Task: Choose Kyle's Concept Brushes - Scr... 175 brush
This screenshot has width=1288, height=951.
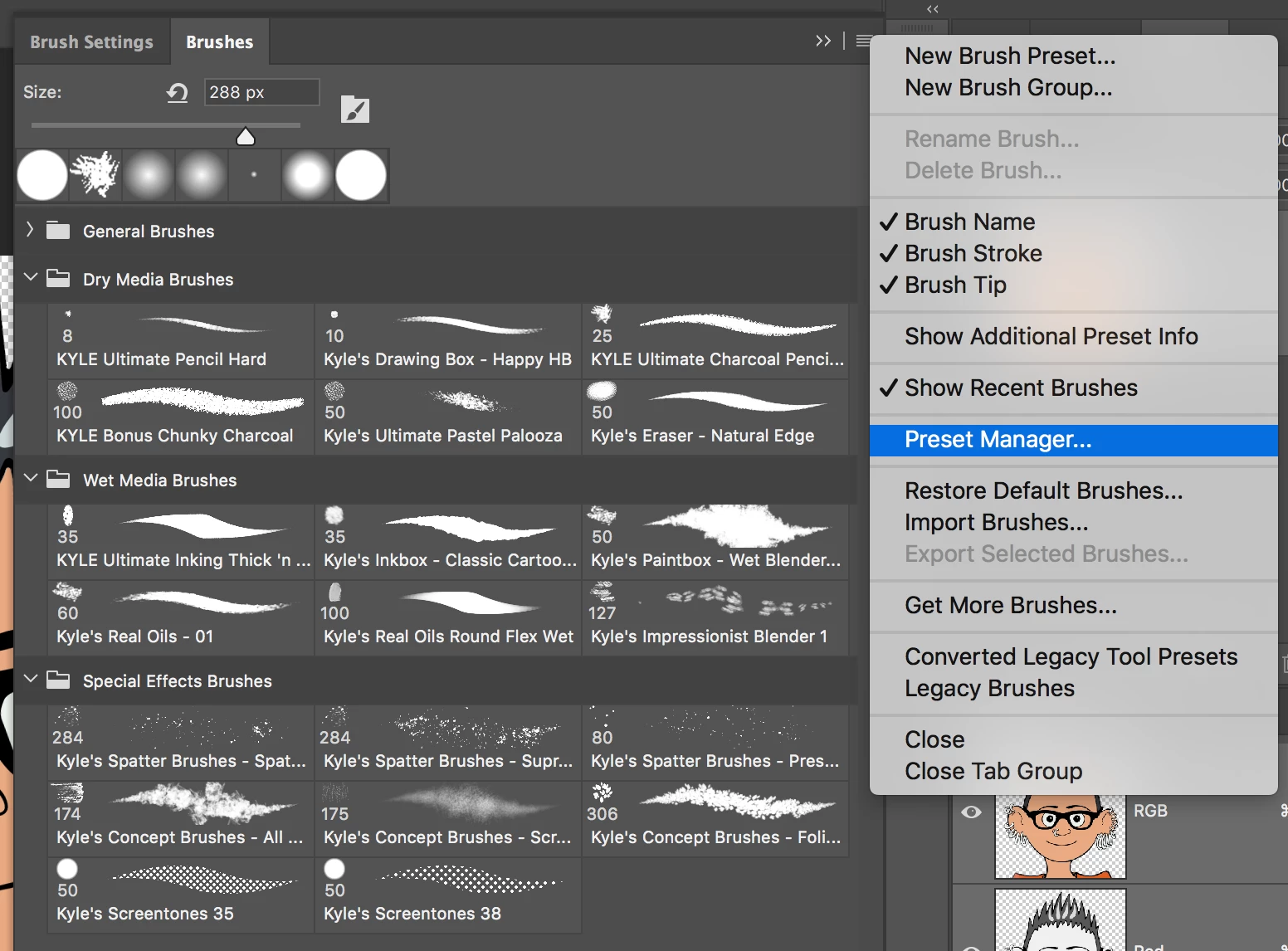Action: click(448, 818)
